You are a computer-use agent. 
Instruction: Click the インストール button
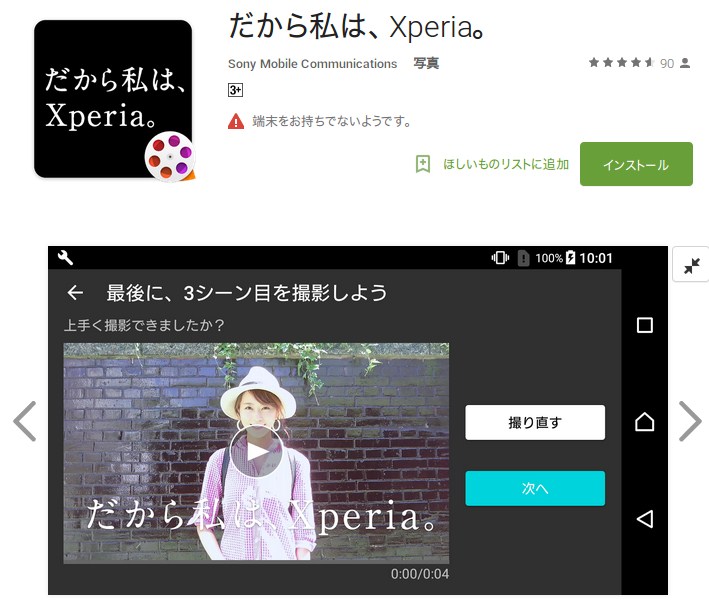636,164
